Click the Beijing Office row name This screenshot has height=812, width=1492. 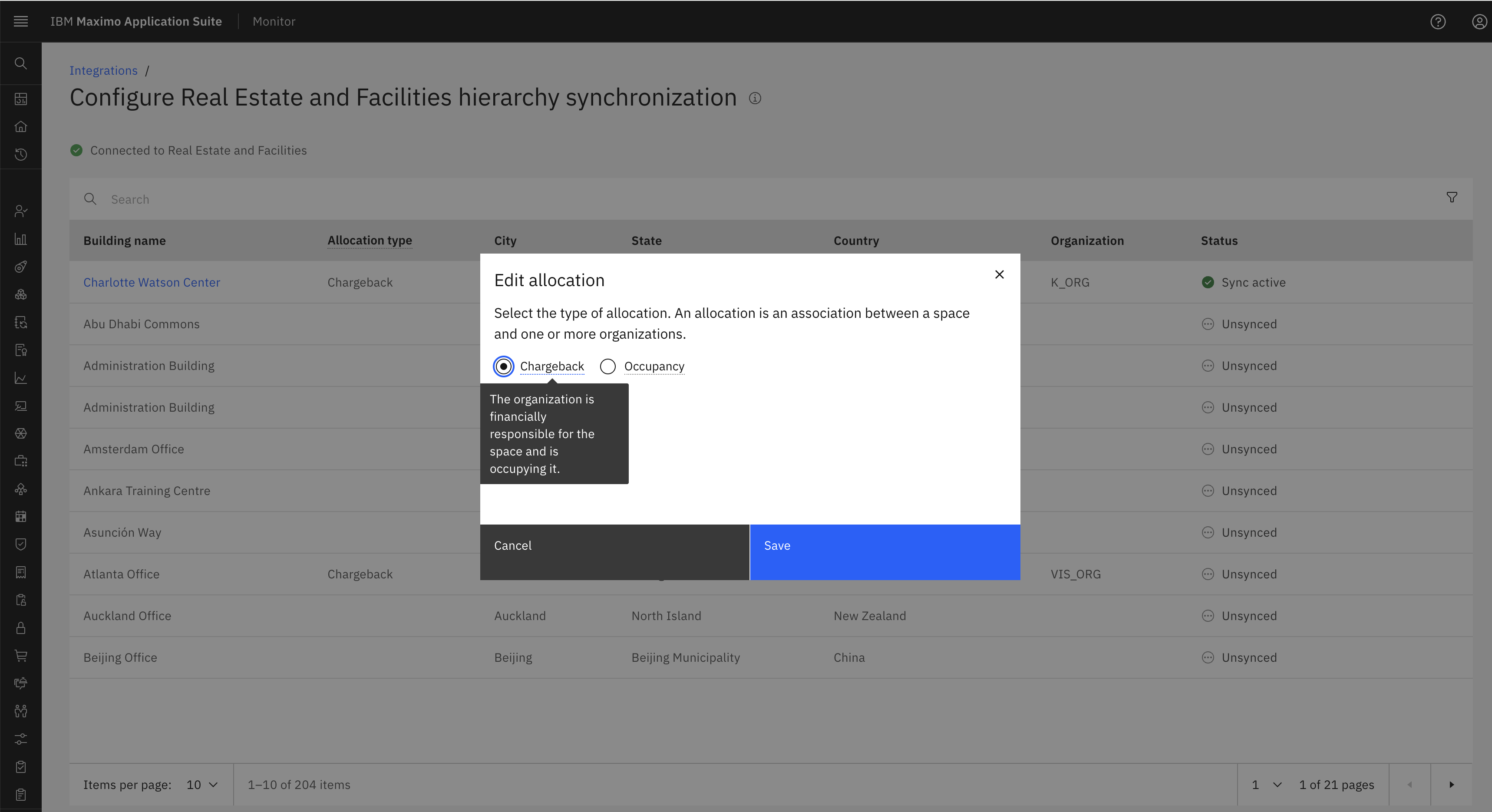click(x=120, y=658)
